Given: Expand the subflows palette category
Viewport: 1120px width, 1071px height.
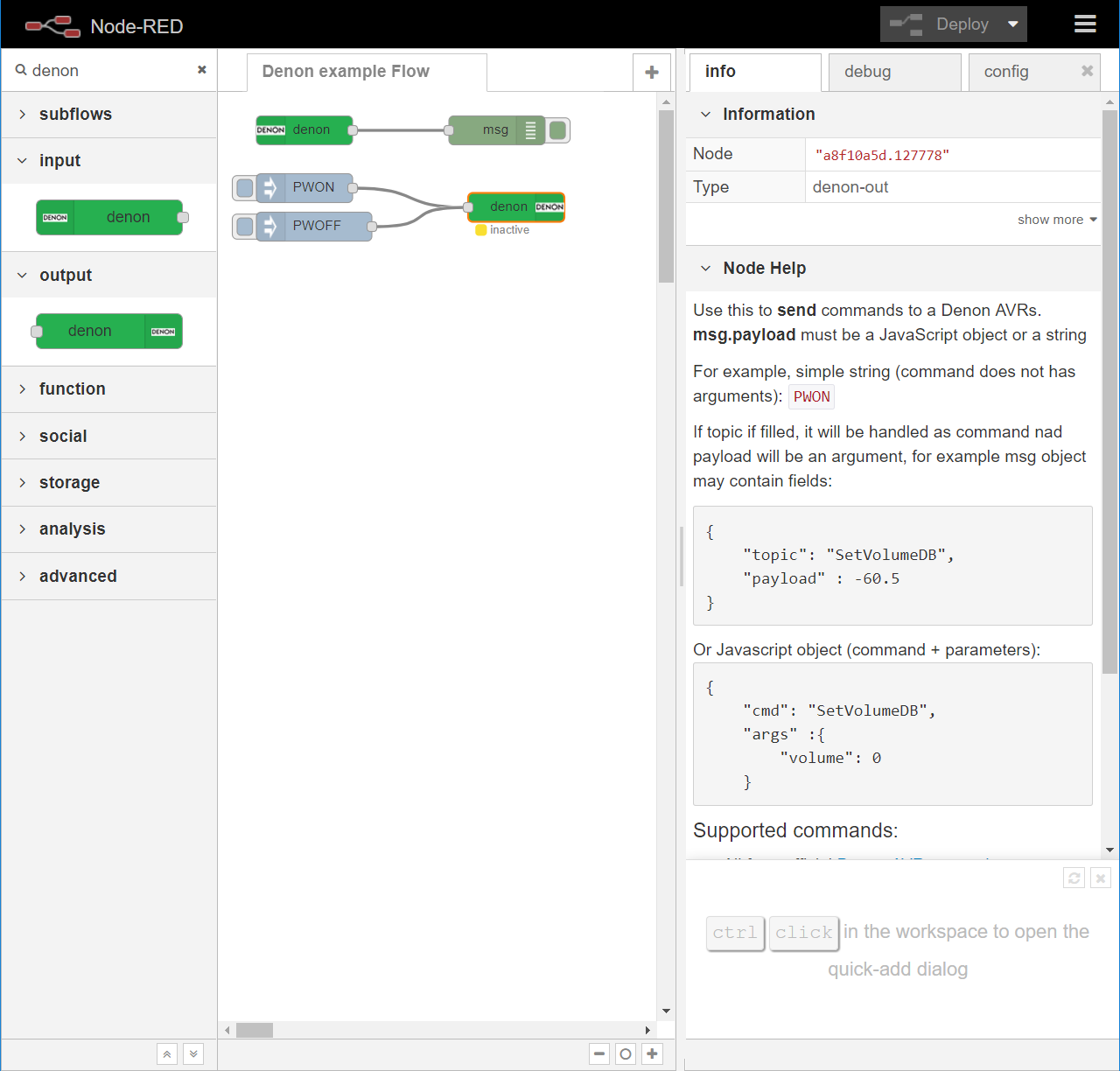Looking at the screenshot, I should [109, 115].
